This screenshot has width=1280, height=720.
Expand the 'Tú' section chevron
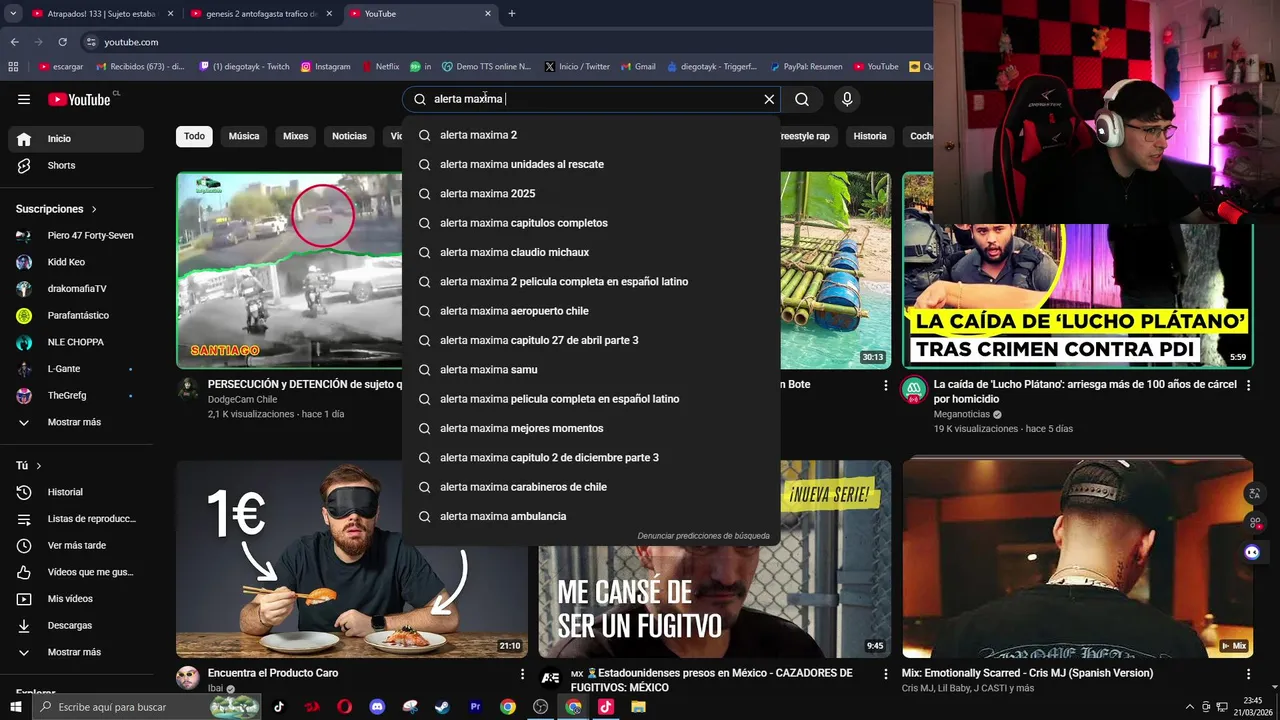point(39,466)
